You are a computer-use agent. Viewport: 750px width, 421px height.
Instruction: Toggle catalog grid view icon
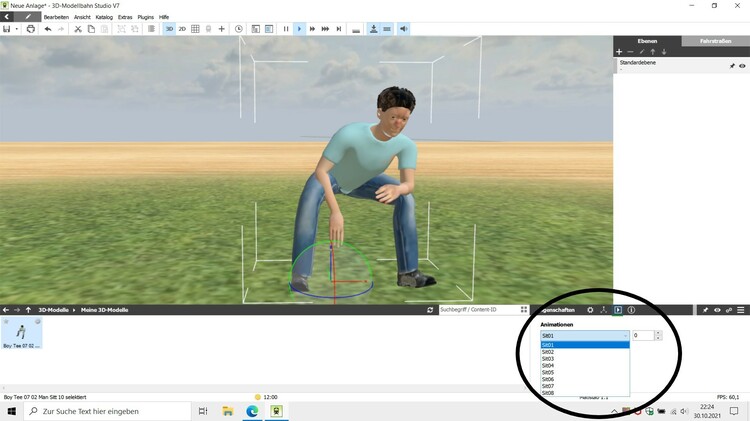coord(524,310)
